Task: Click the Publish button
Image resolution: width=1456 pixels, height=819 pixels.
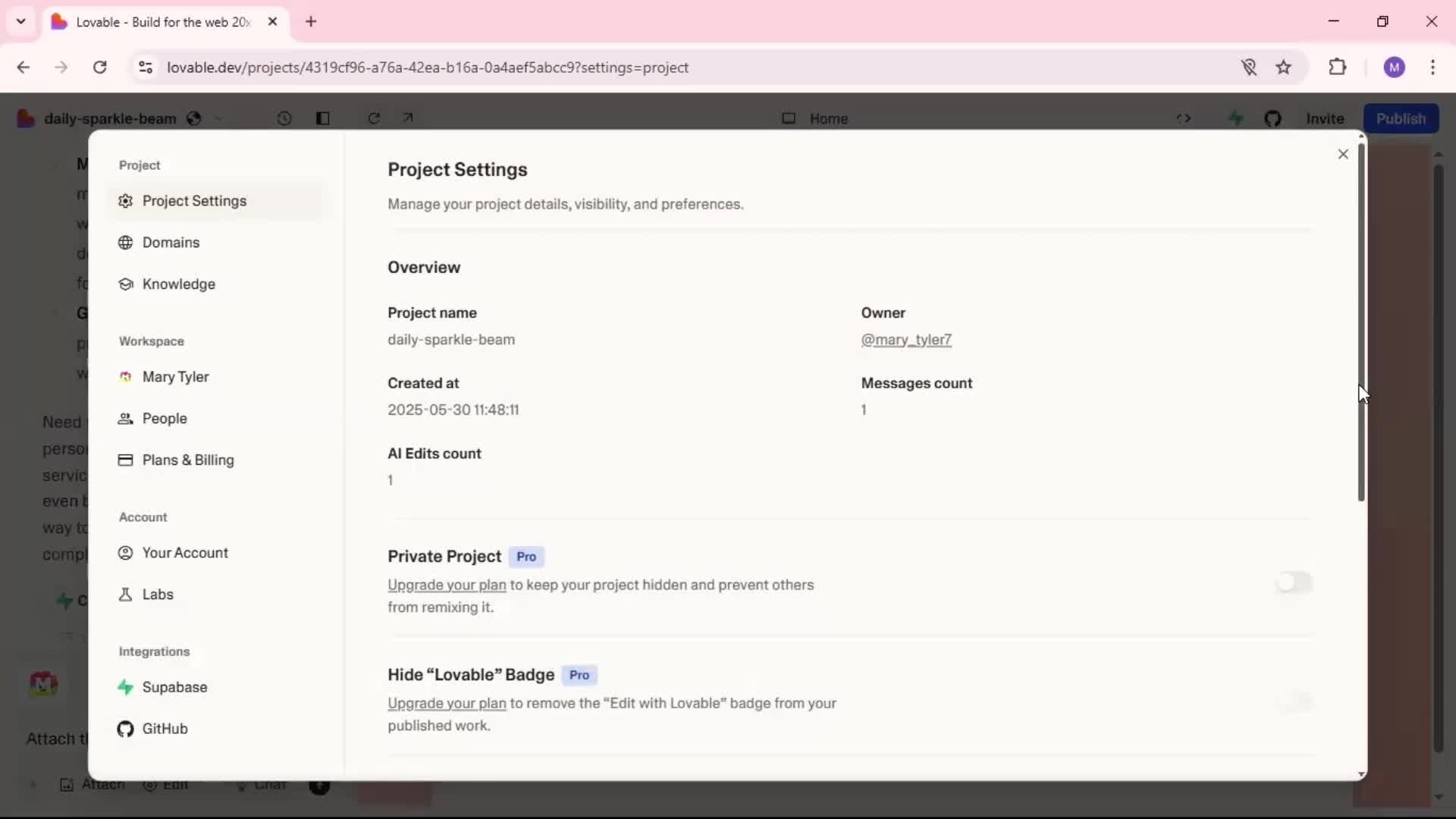Action: click(x=1401, y=118)
